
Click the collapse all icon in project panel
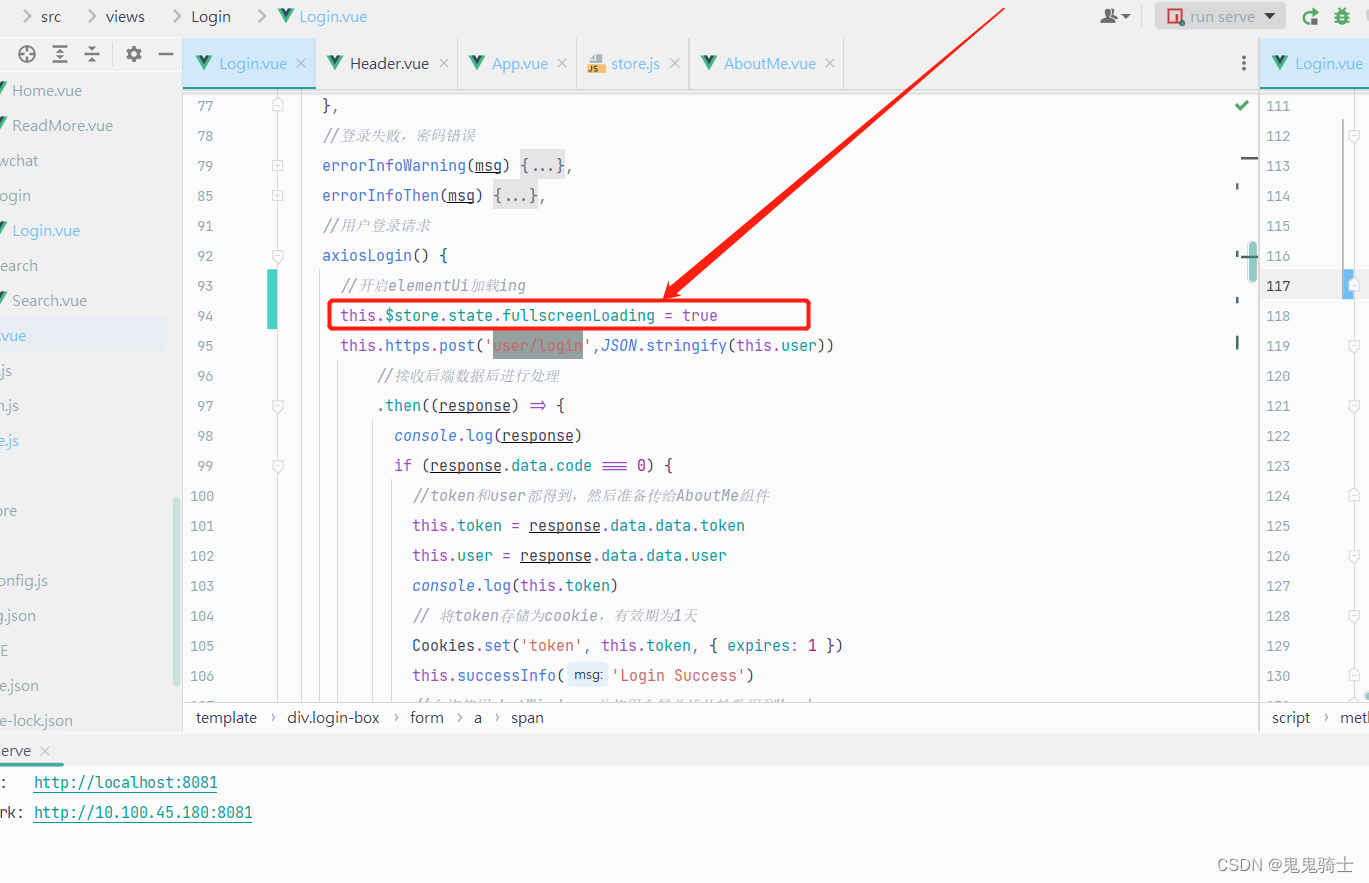click(x=92, y=54)
